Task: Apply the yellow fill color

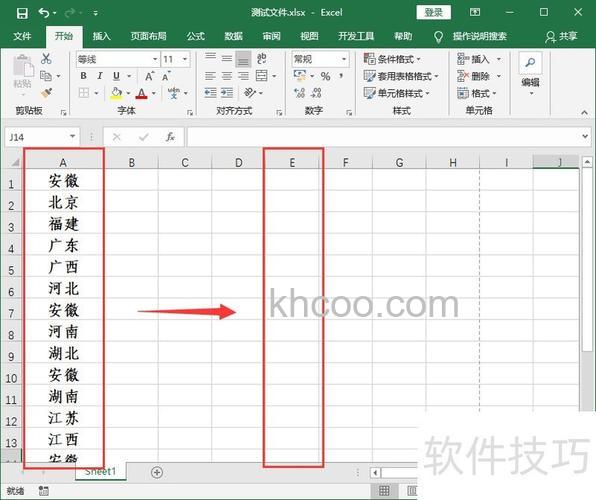Action: pos(116,93)
